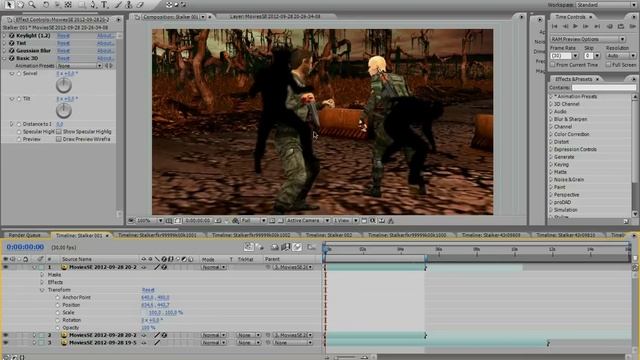Check From Current Time option

(x=553, y=64)
